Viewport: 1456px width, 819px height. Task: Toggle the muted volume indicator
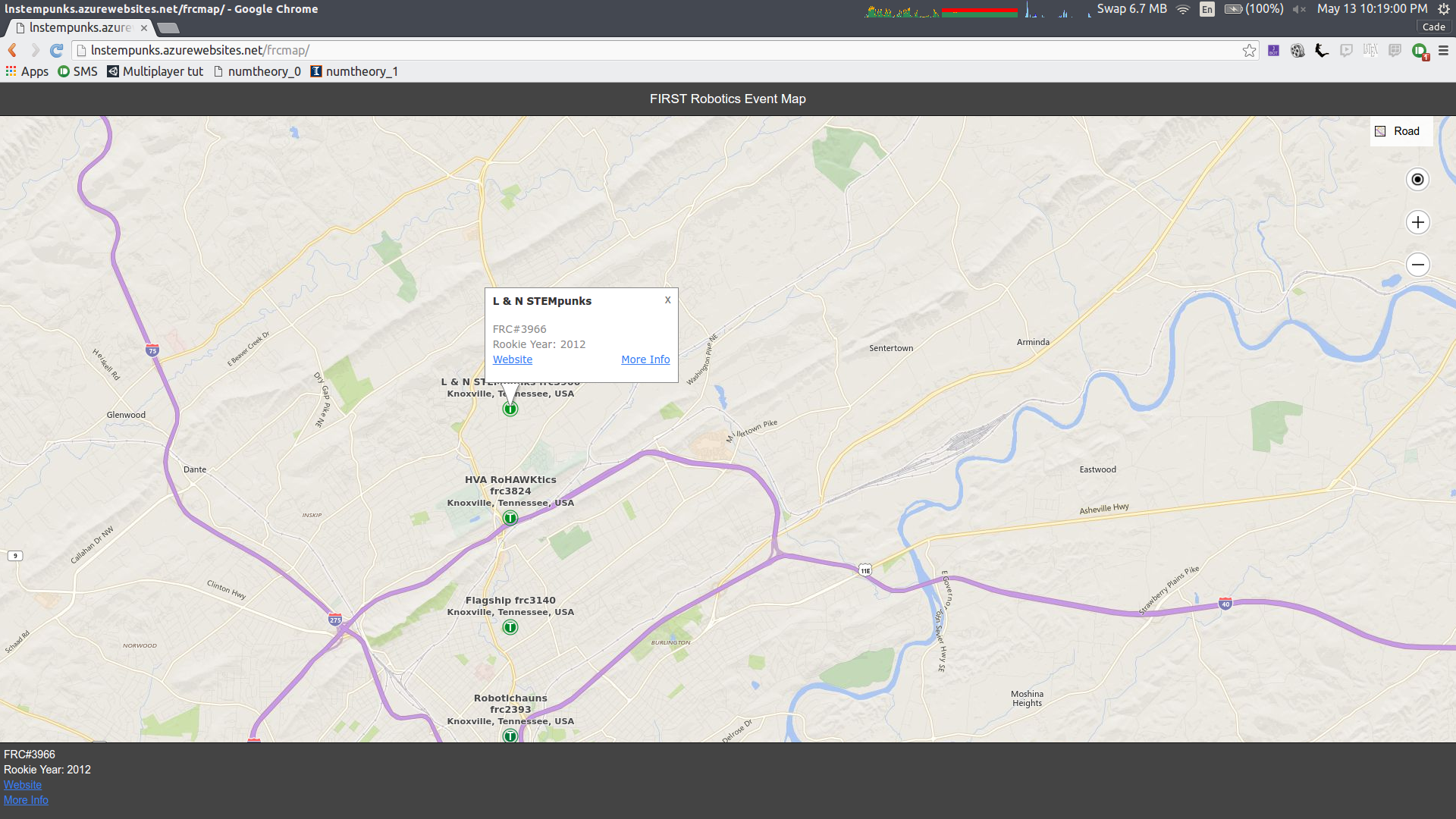1299,9
